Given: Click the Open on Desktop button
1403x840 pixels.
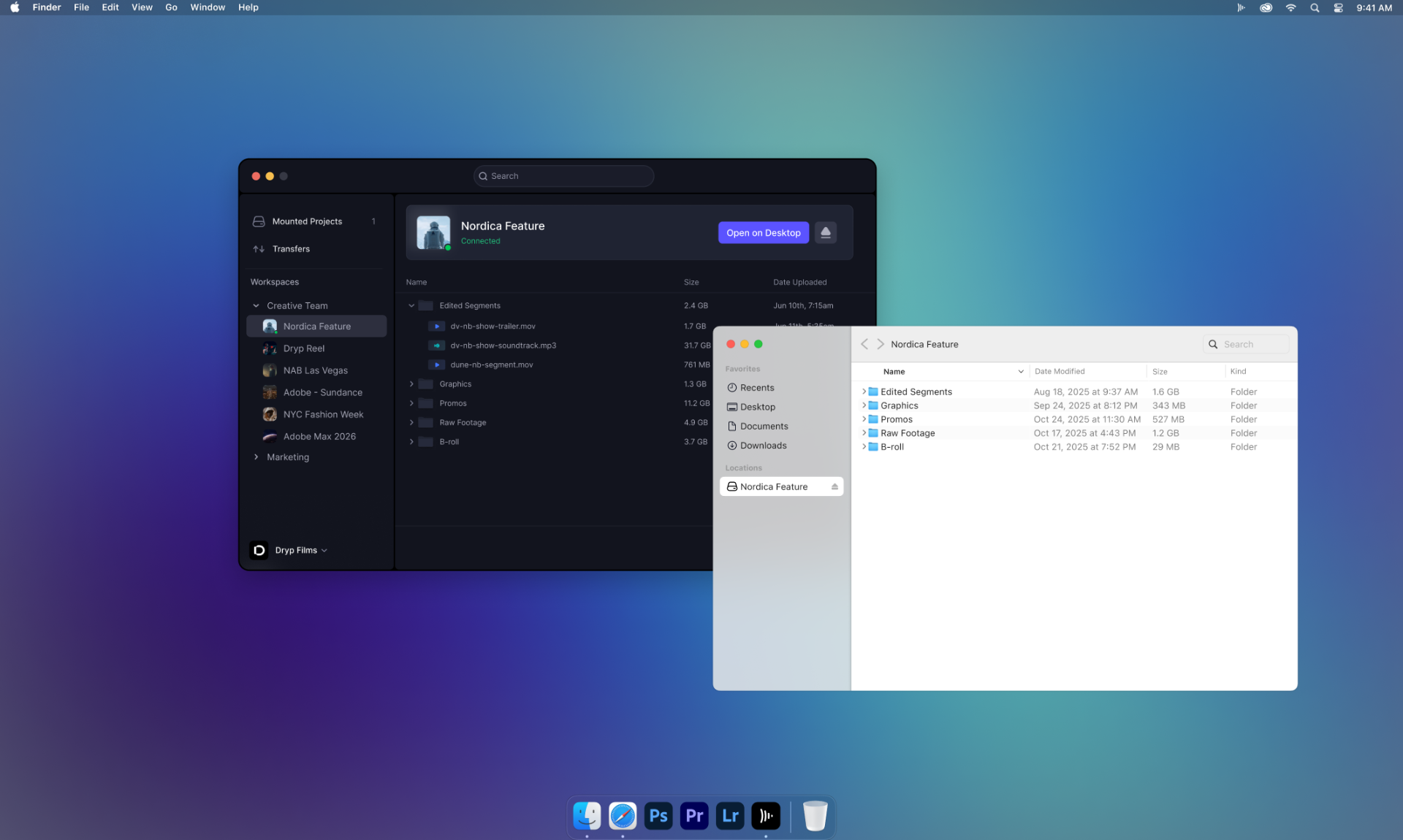Looking at the screenshot, I should tap(763, 232).
